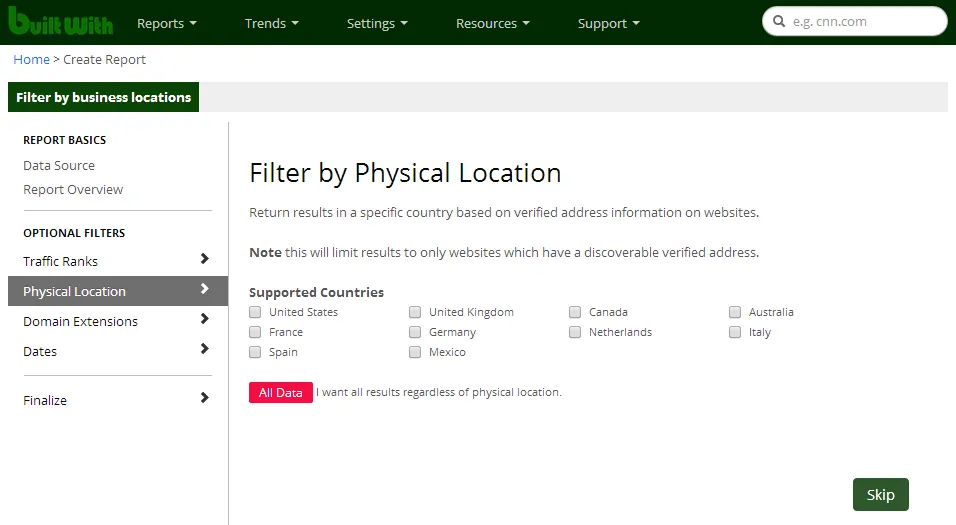This screenshot has width=956, height=525.
Task: Select Physical Location in sidebar
Action: tap(75, 291)
